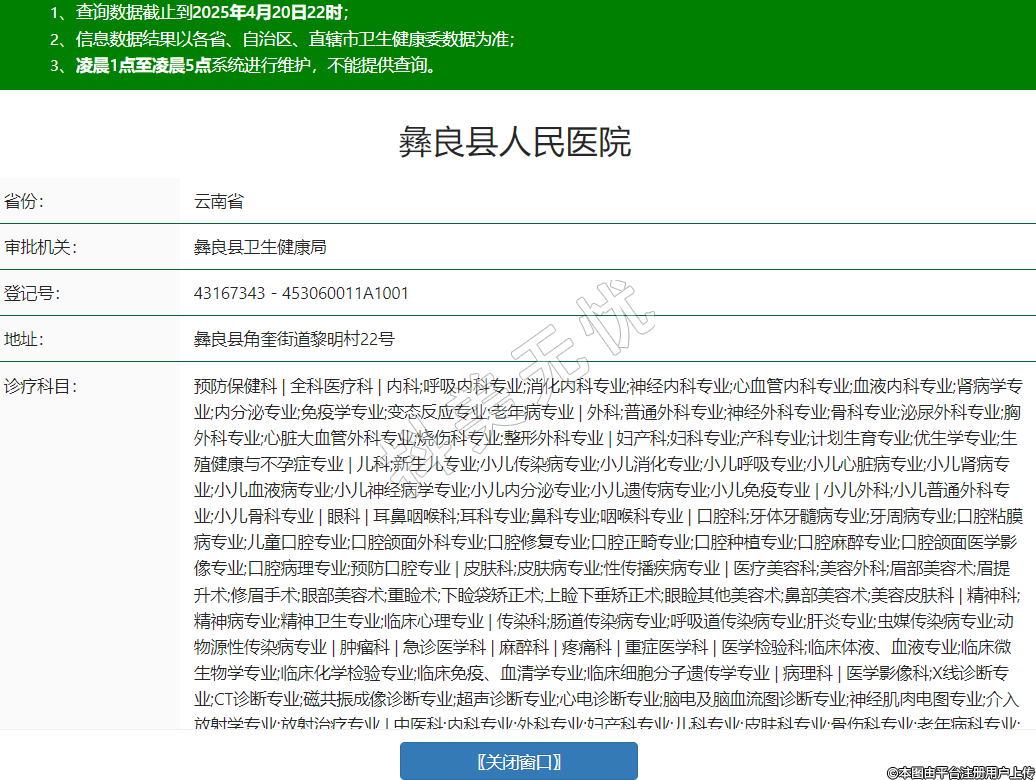Click the 地址 field label
Image resolution: width=1036 pixels, height=780 pixels.
click(x=24, y=339)
